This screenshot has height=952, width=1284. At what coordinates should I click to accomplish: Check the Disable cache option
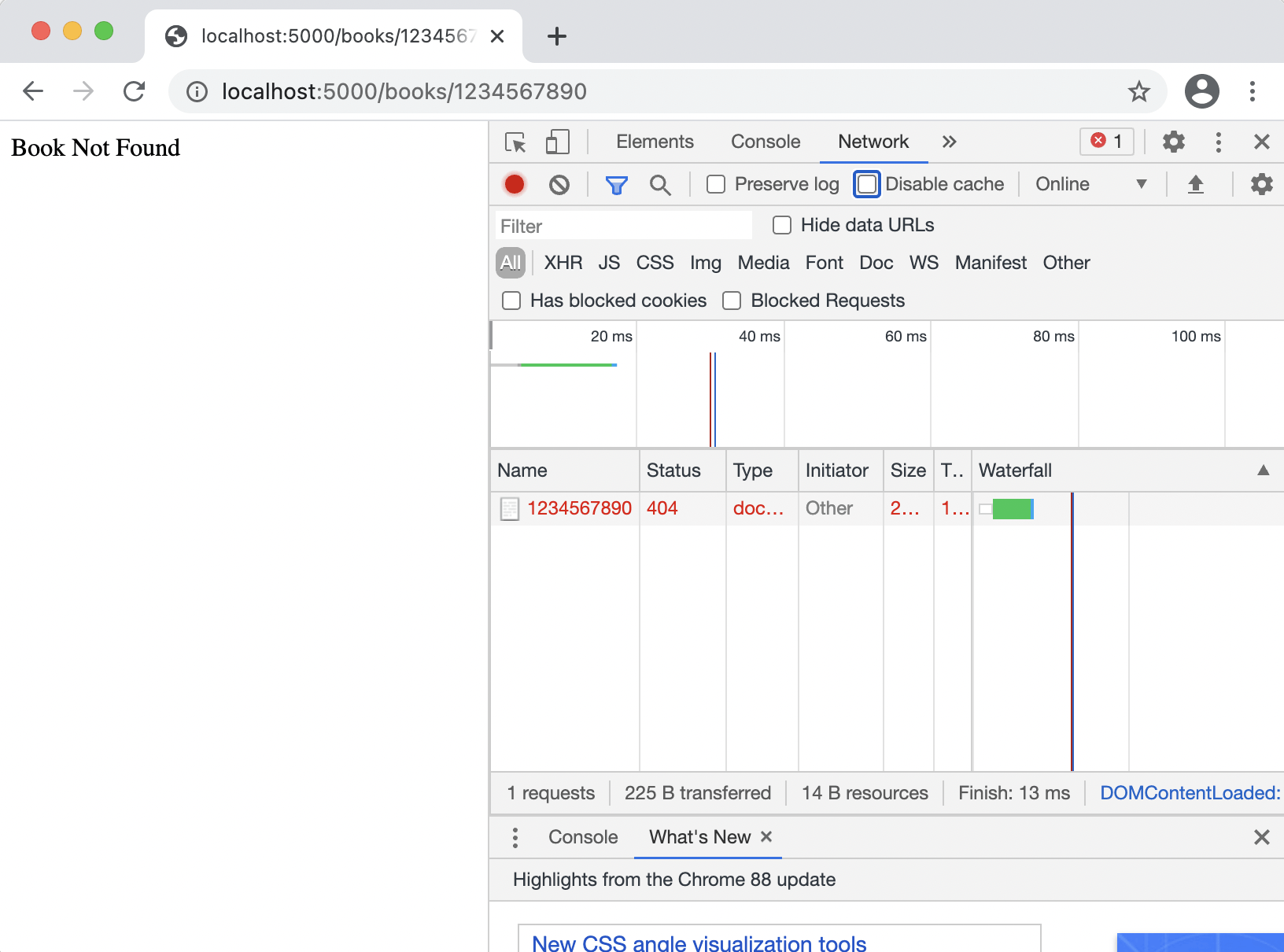[x=867, y=184]
